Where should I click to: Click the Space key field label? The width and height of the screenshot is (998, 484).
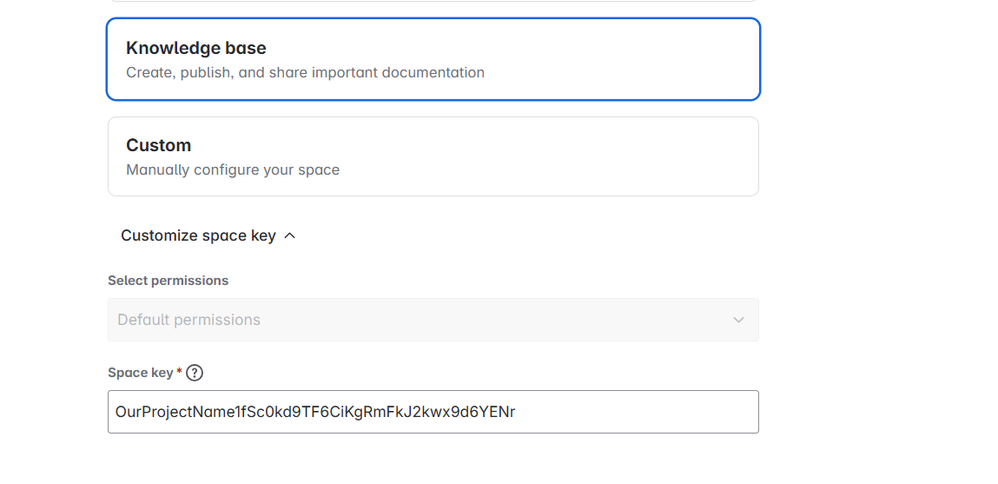pos(140,373)
